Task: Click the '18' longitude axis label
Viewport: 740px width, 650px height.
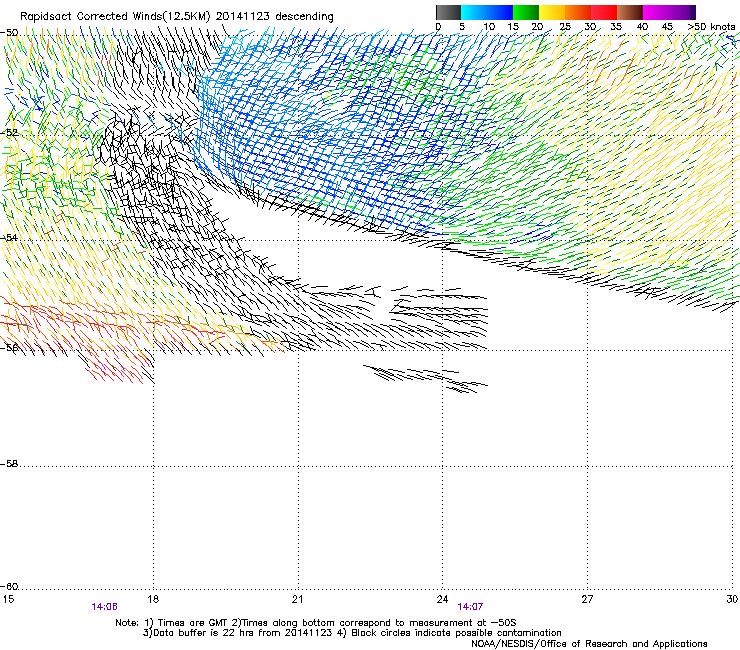Action: 153,599
